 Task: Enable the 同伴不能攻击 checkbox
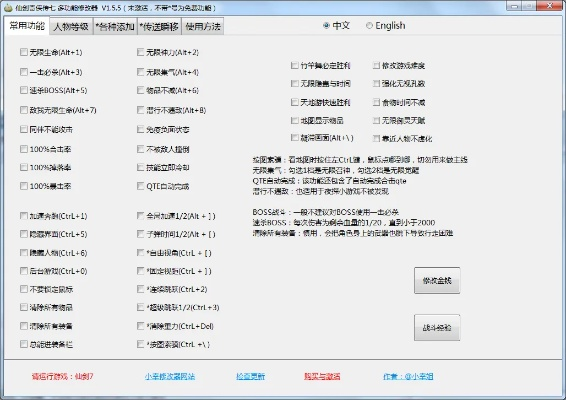[x=24, y=129]
